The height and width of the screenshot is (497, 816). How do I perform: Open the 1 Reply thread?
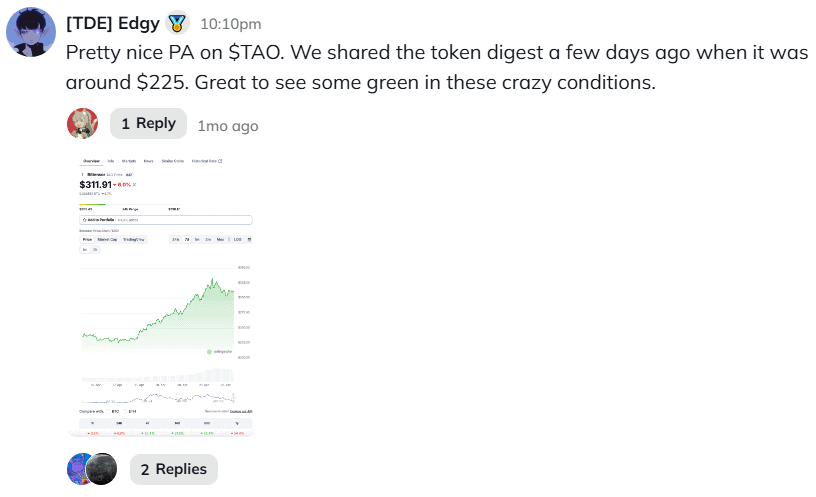pyautogui.click(x=148, y=124)
